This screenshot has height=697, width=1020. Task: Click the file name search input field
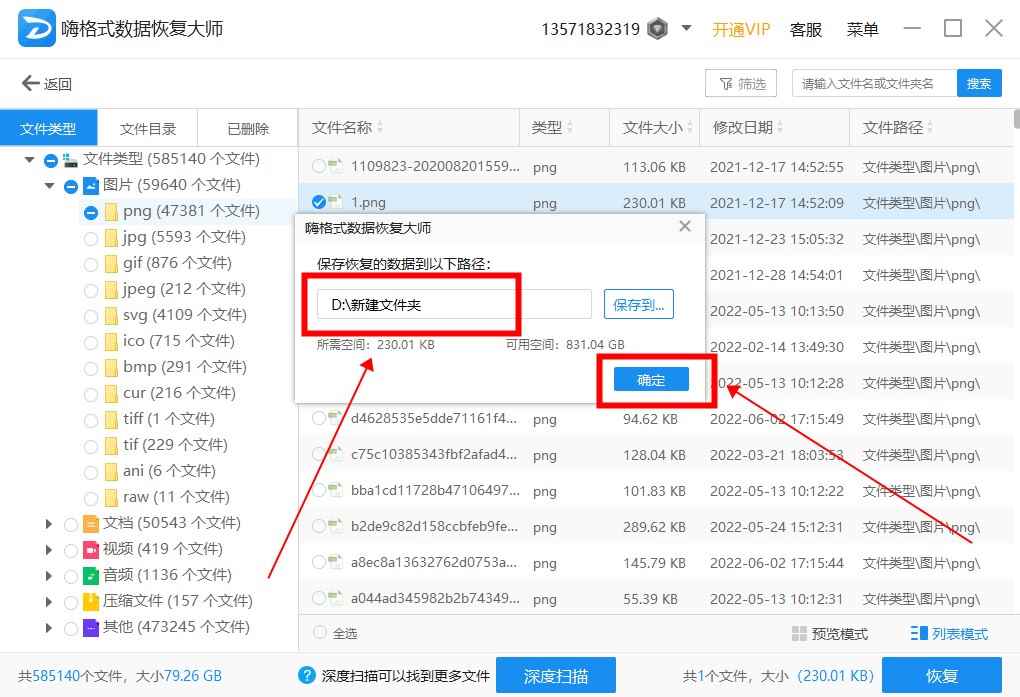873,84
